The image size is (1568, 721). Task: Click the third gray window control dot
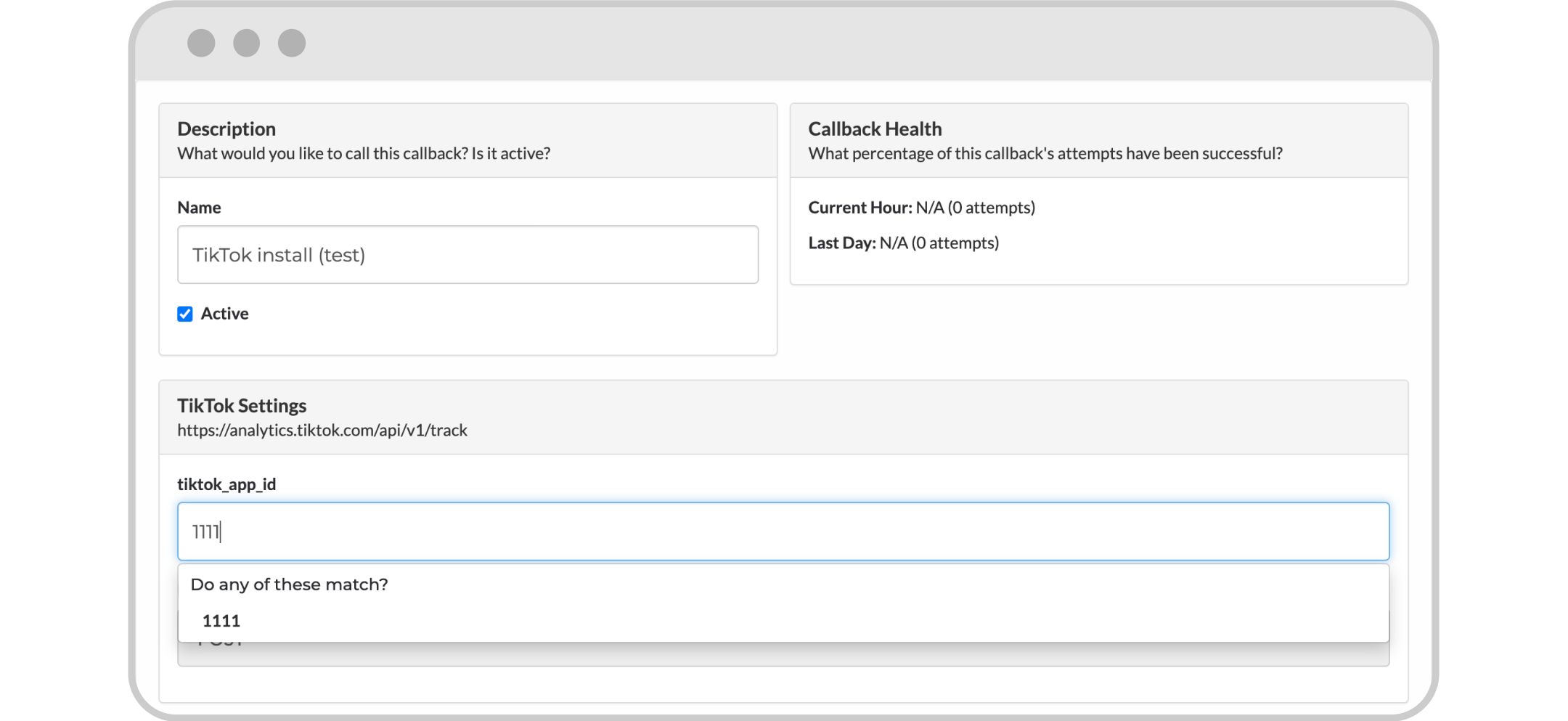(x=292, y=43)
